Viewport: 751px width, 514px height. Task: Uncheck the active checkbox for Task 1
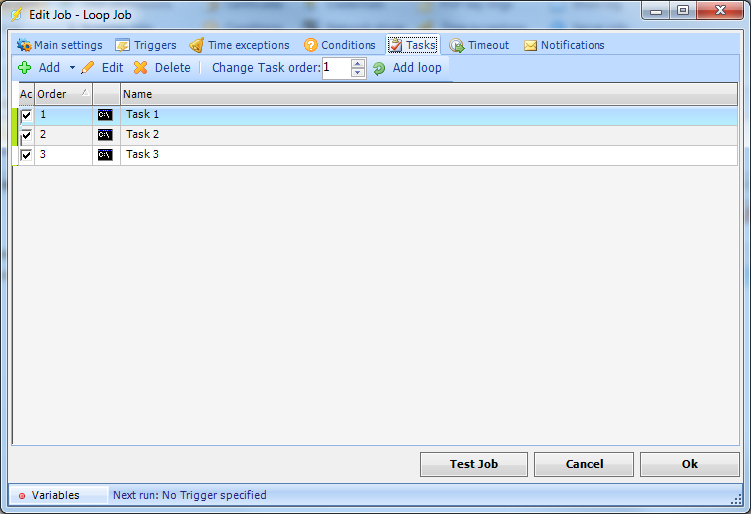click(27, 115)
